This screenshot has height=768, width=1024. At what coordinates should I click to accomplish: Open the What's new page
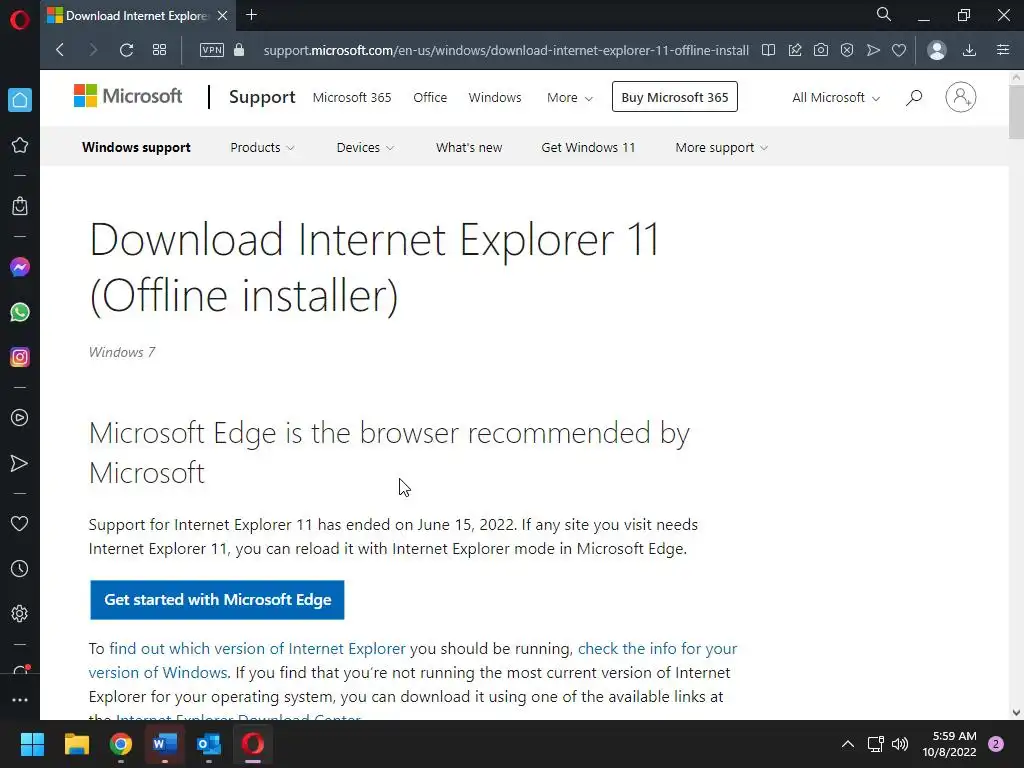tap(469, 148)
